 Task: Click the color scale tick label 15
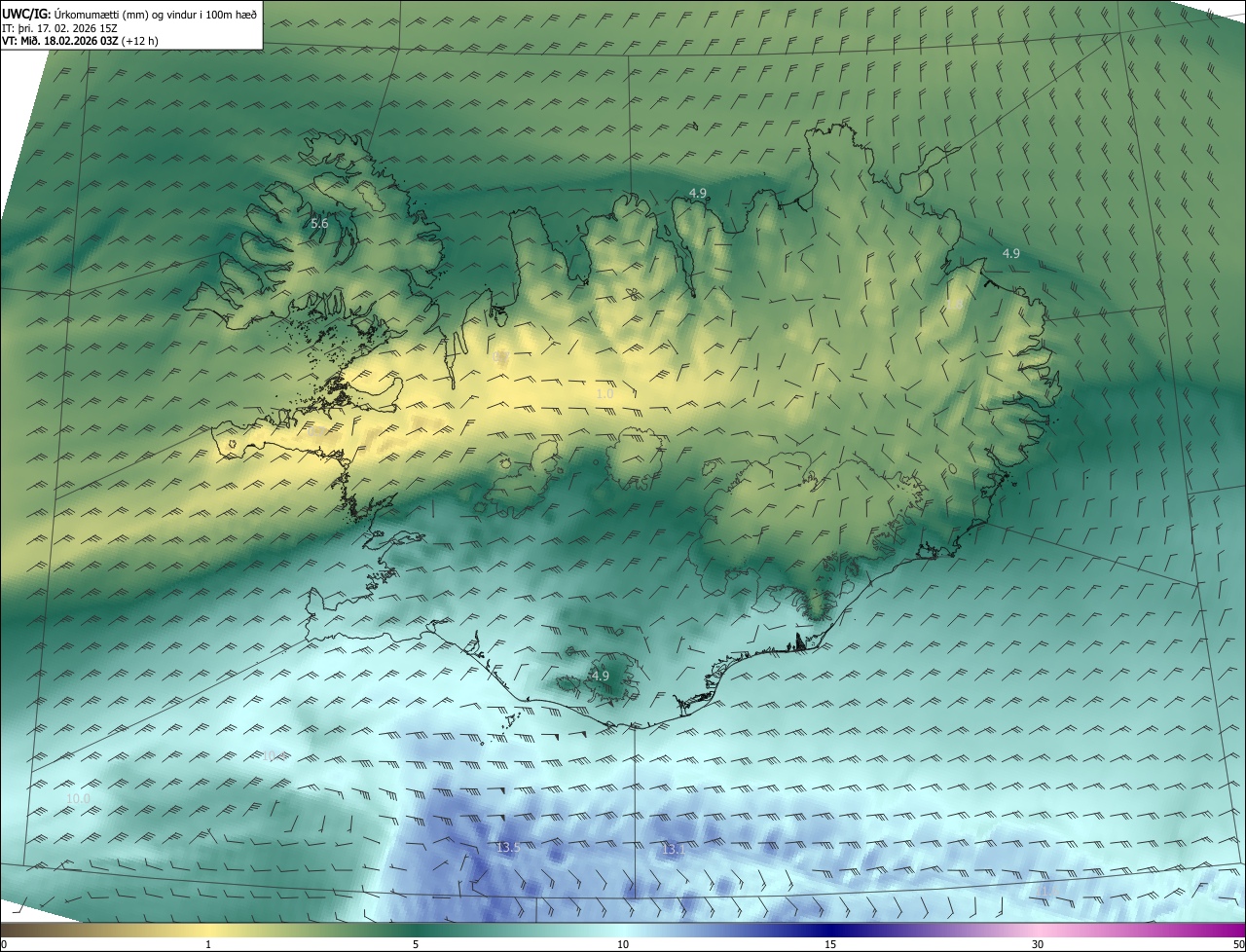[830, 944]
